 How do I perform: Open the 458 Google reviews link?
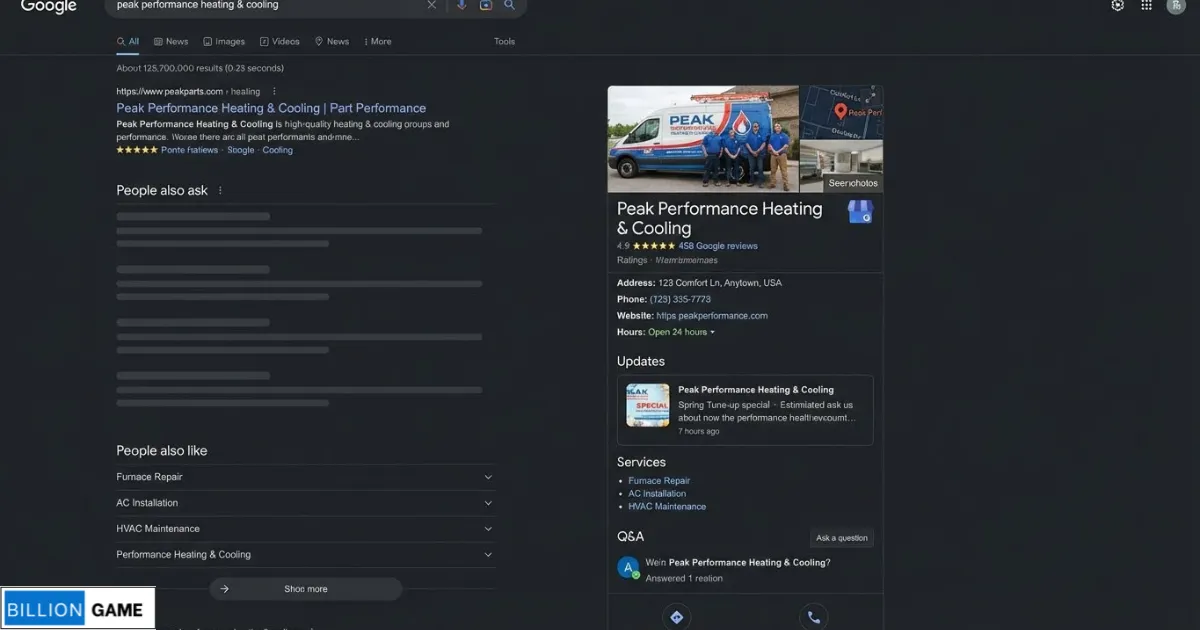click(x=717, y=246)
